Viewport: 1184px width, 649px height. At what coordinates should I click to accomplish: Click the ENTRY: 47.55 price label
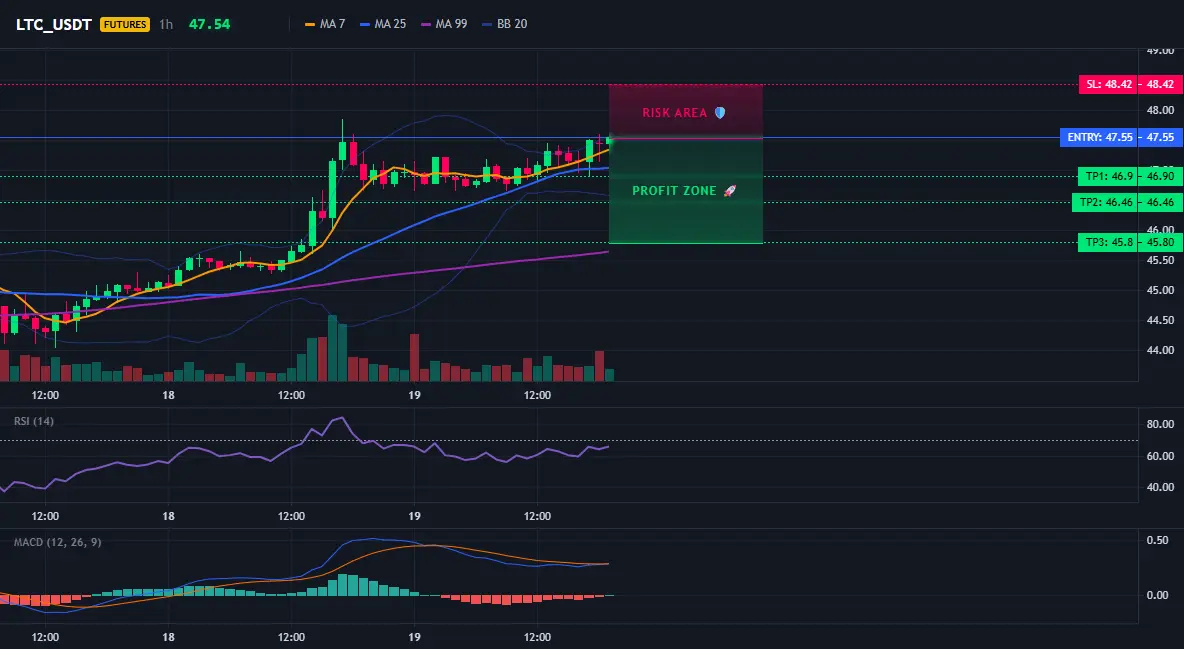(1099, 138)
